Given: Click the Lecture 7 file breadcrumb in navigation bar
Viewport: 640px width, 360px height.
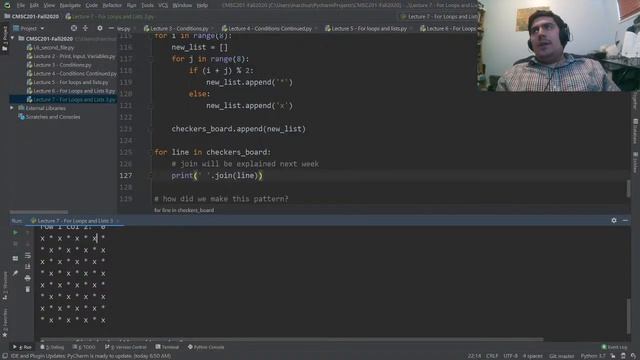Looking at the screenshot, I should 110,17.
